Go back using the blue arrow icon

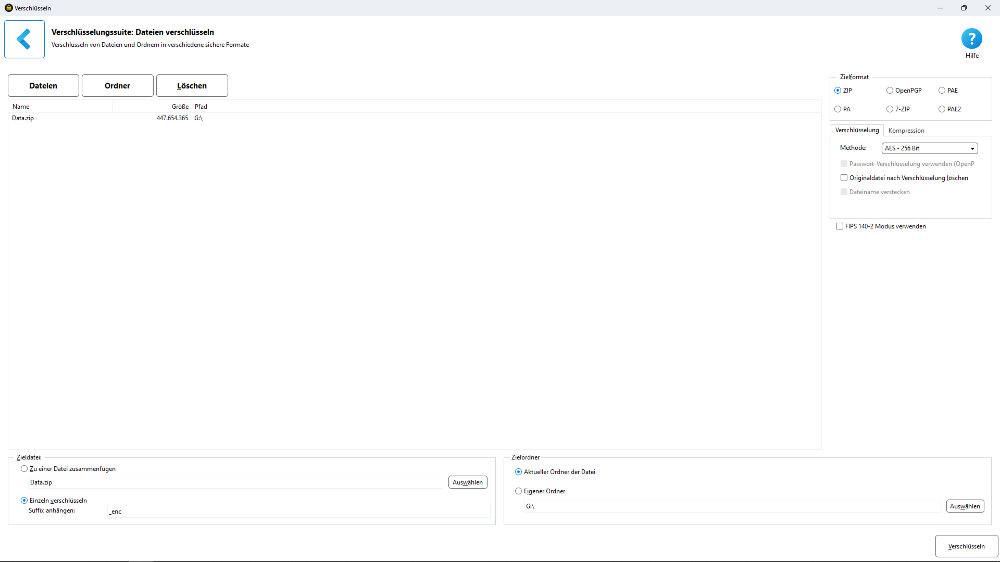(24, 40)
